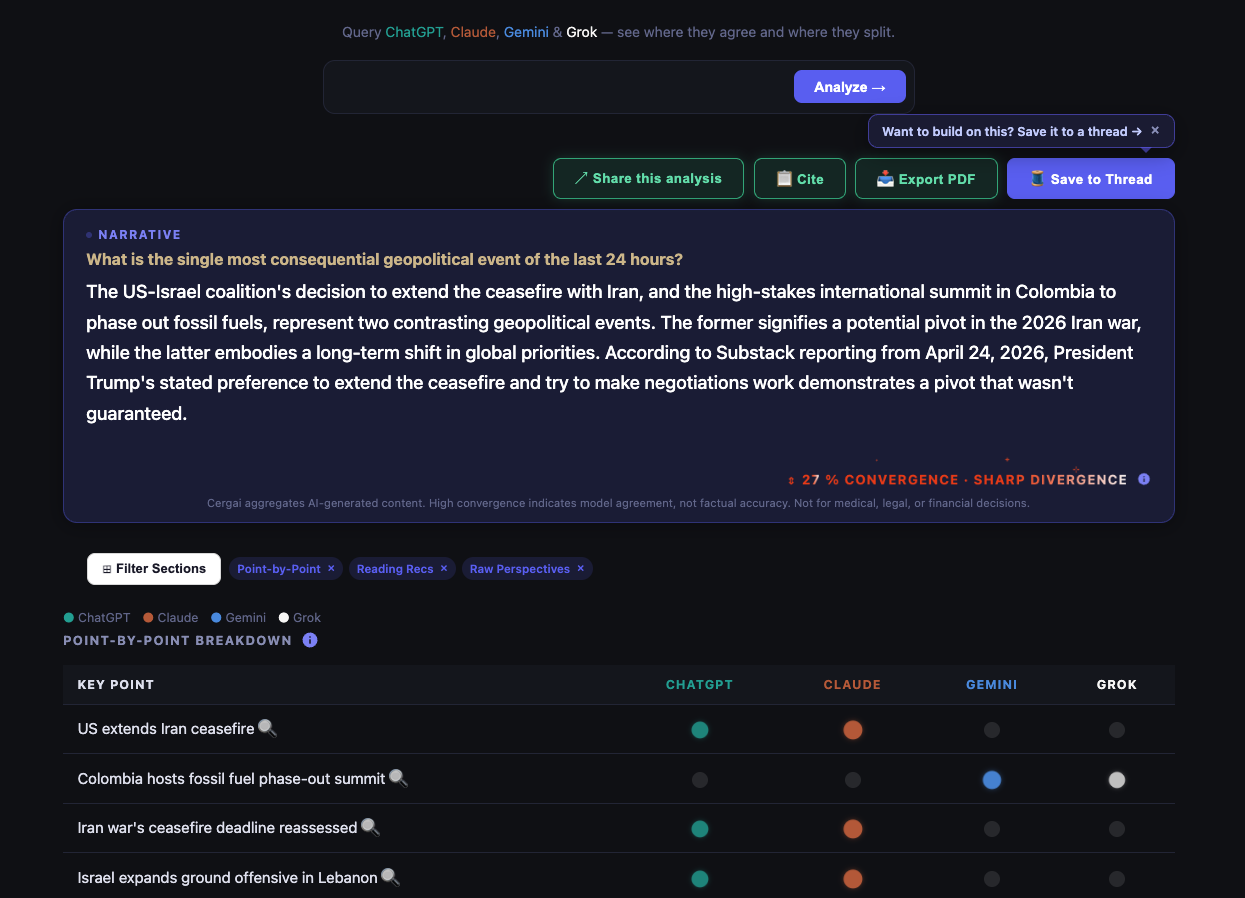The image size is (1245, 898).
Task: Click Colombia hosts fossil fuel phase-out summit text
Action: (x=231, y=779)
